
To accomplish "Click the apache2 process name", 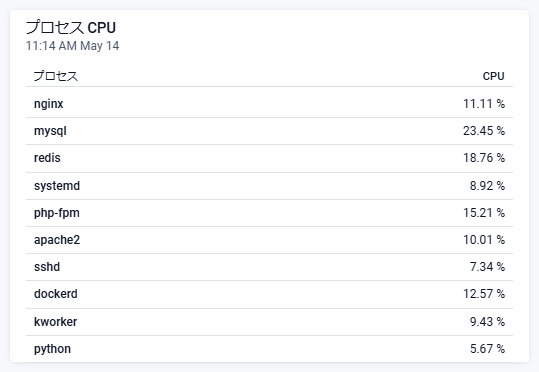I will (x=57, y=240).
